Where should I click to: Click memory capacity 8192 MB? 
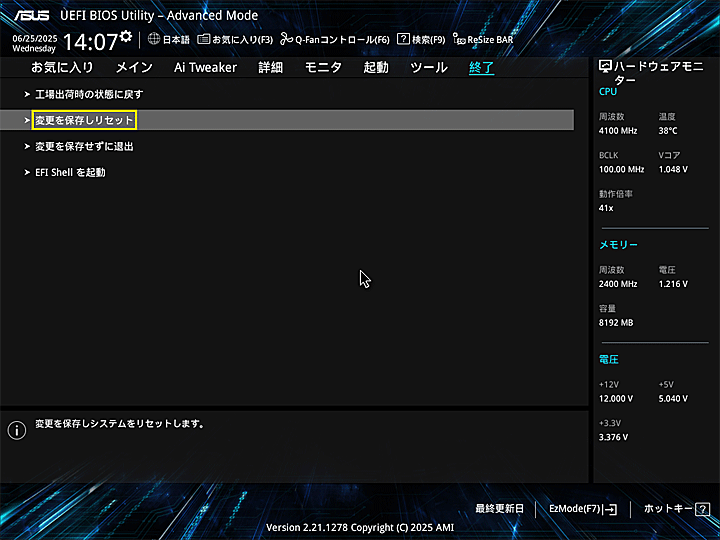pos(616,323)
